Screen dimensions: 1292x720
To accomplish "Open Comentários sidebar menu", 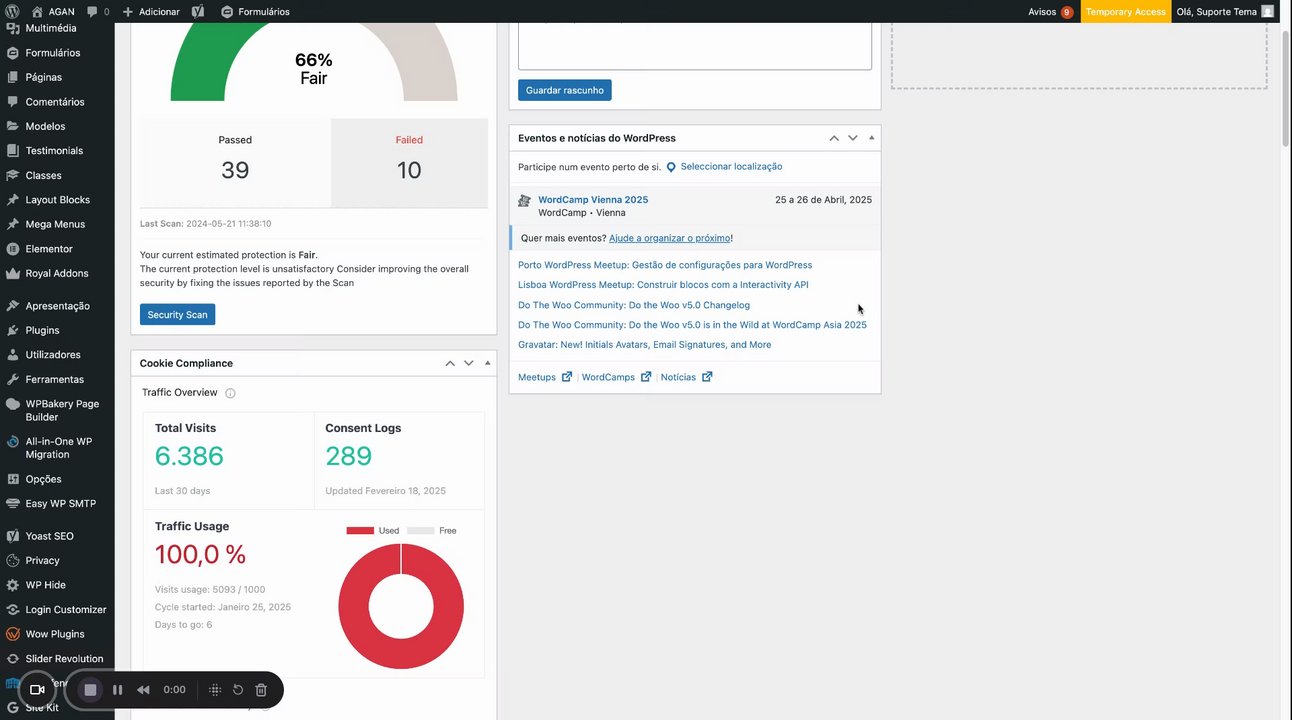I will [x=57, y=102].
